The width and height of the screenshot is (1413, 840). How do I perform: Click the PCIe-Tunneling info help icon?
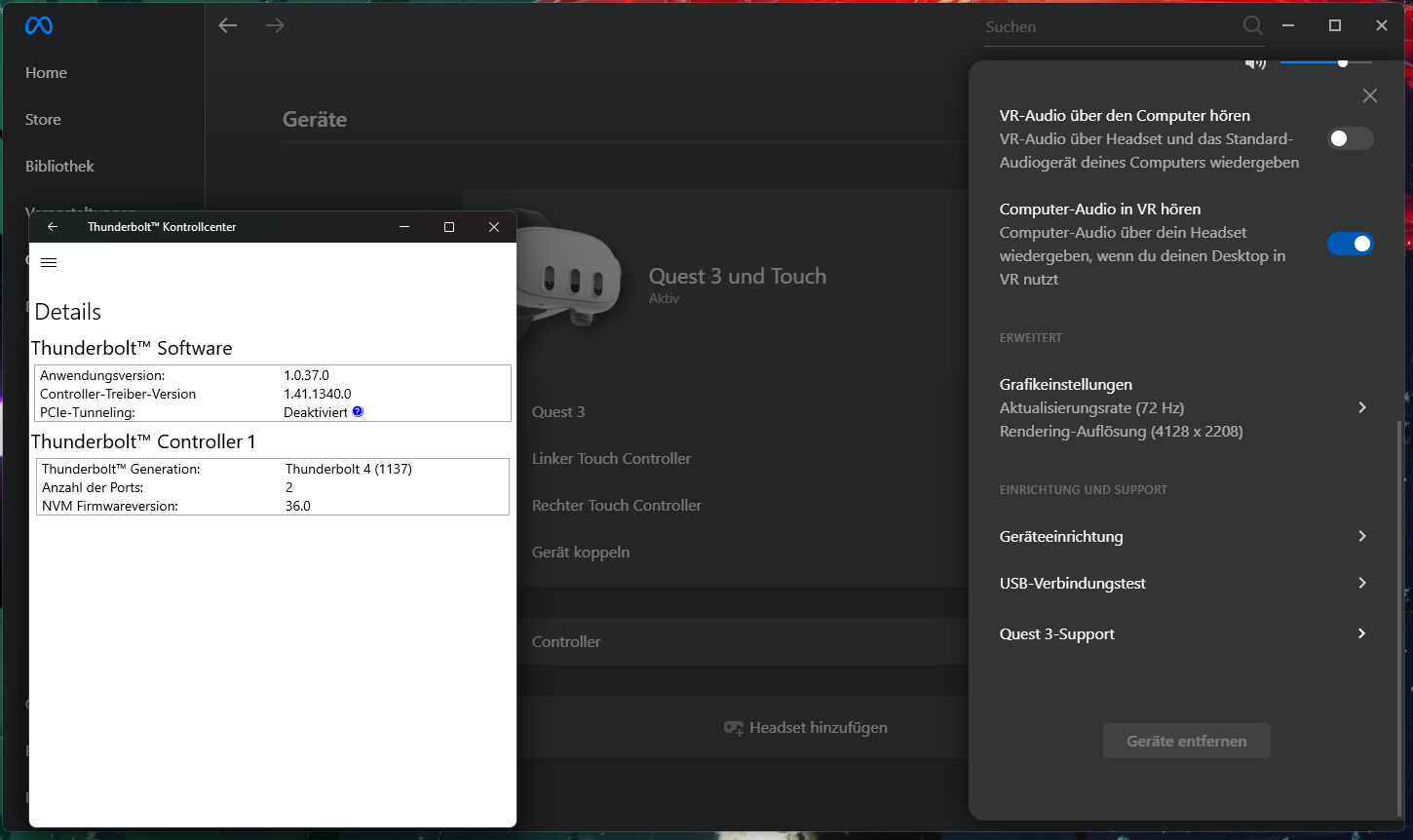[x=358, y=411]
